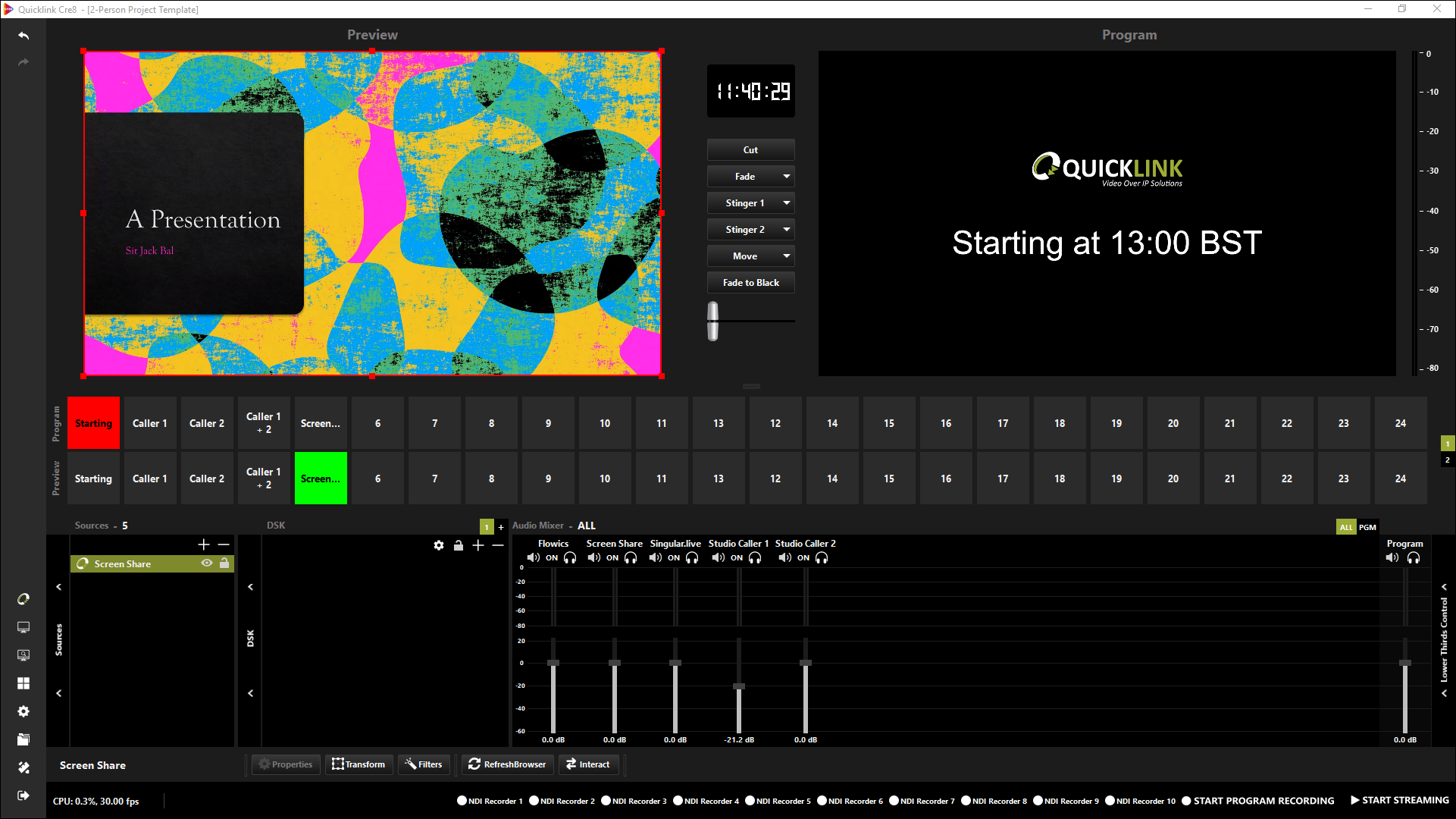
Task: Monitor Flowics channel with headphones icon
Action: coord(570,557)
